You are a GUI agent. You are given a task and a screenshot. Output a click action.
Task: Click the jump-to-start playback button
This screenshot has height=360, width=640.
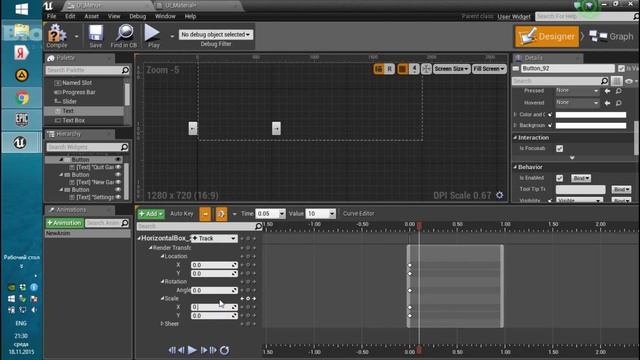point(172,350)
